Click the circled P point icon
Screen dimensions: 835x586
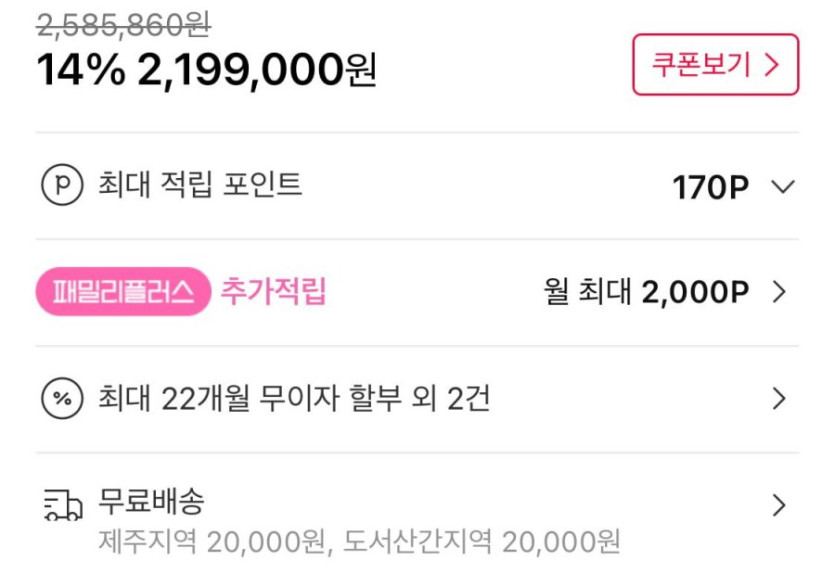pyautogui.click(x=62, y=185)
